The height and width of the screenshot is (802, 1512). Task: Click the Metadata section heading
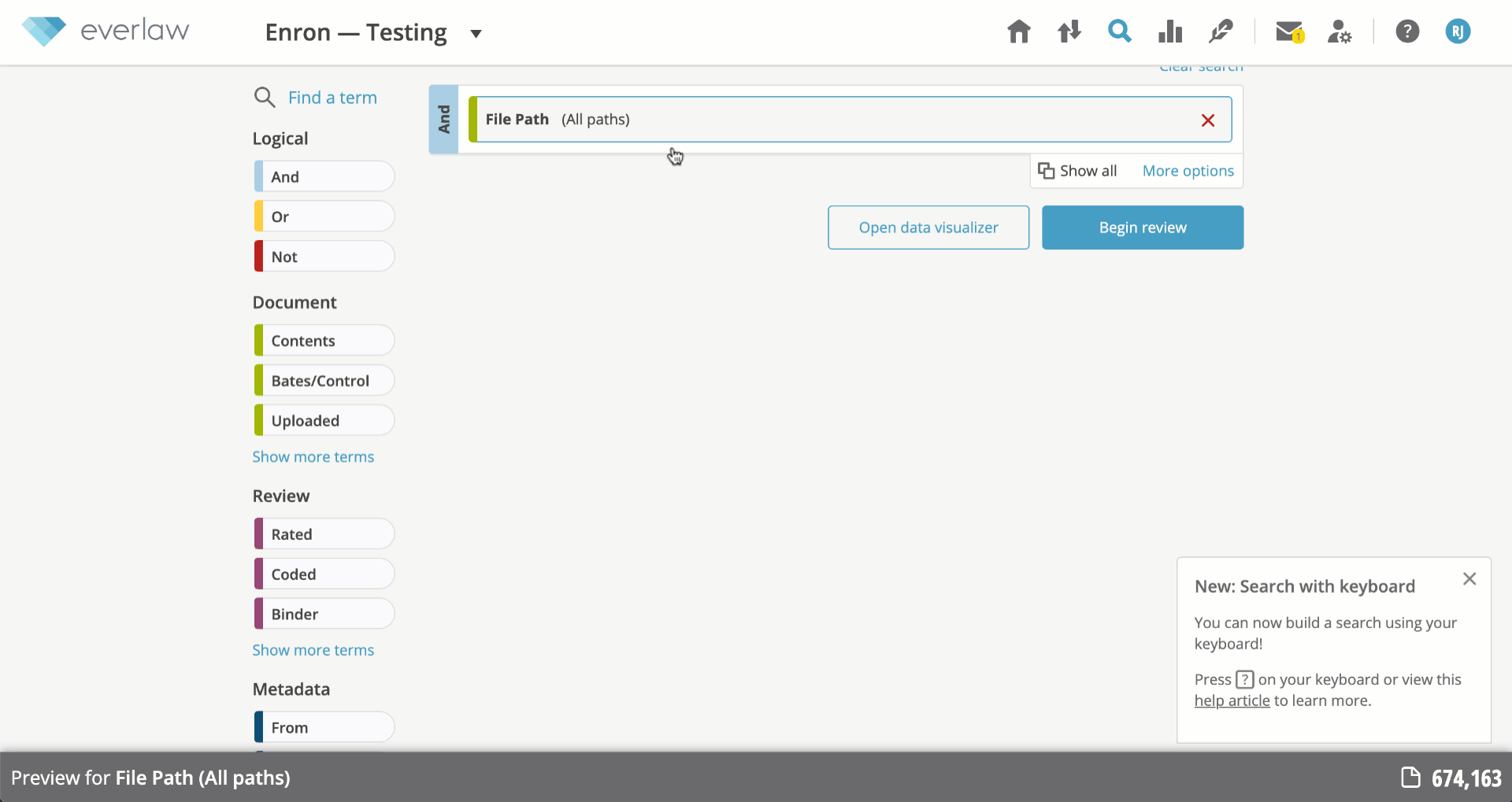[291, 689]
